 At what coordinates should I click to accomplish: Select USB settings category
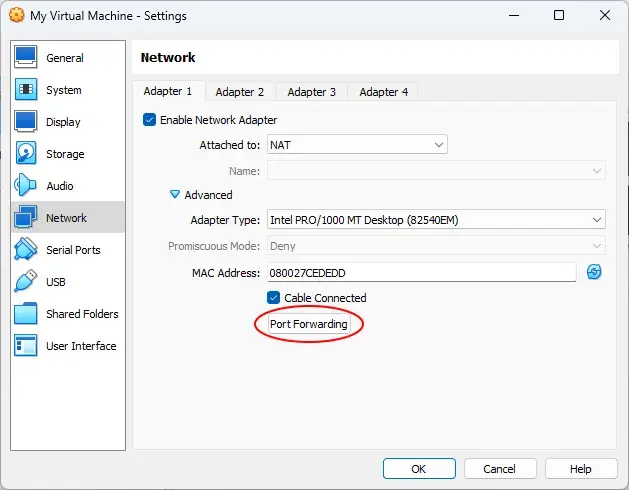(68, 282)
